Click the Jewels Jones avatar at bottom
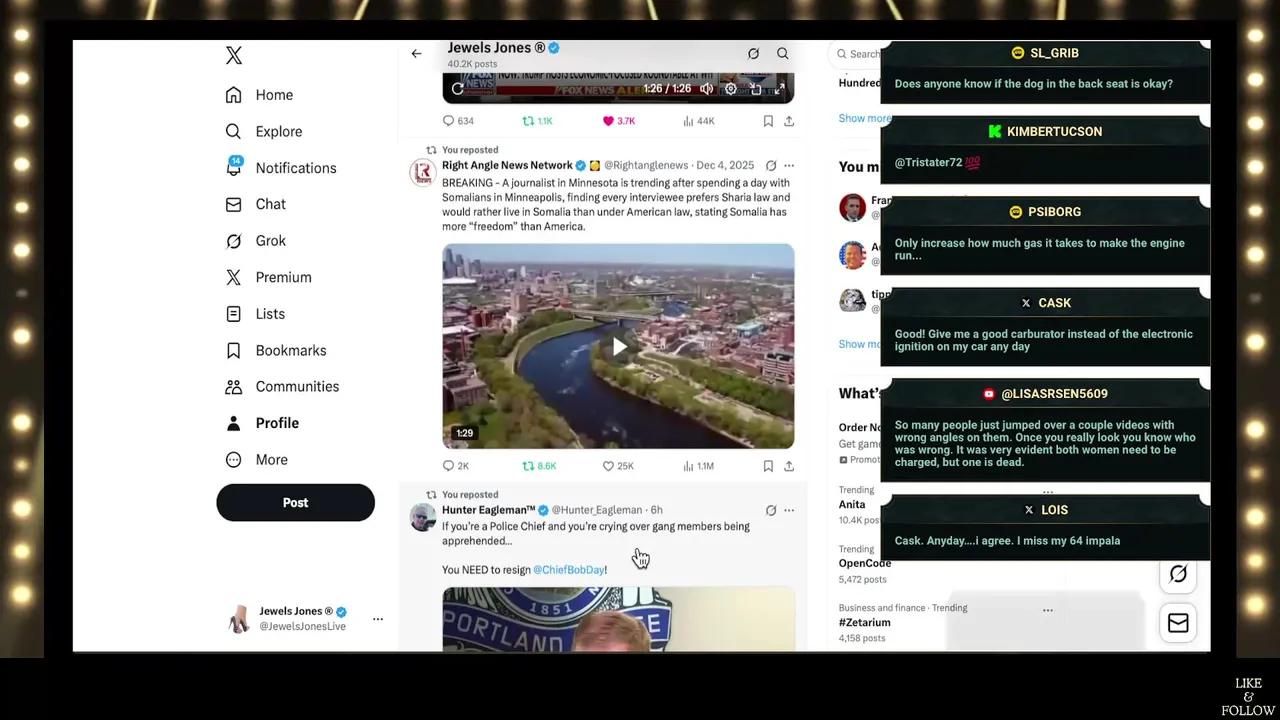 [x=239, y=619]
